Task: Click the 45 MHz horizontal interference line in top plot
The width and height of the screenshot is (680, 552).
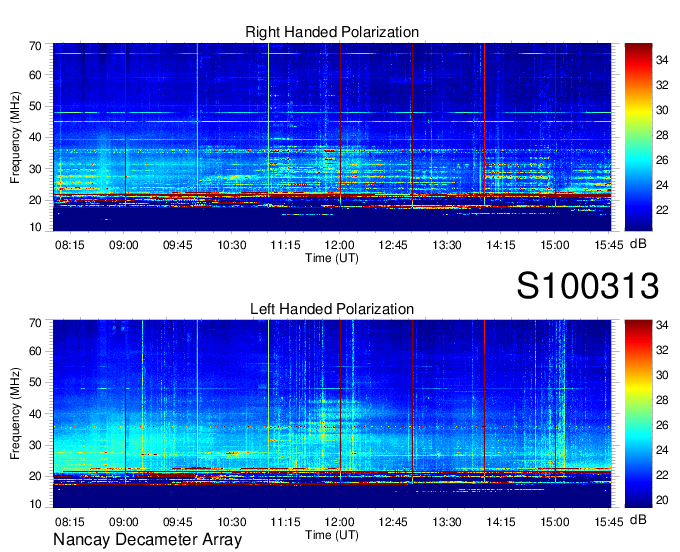Action: click(332, 122)
